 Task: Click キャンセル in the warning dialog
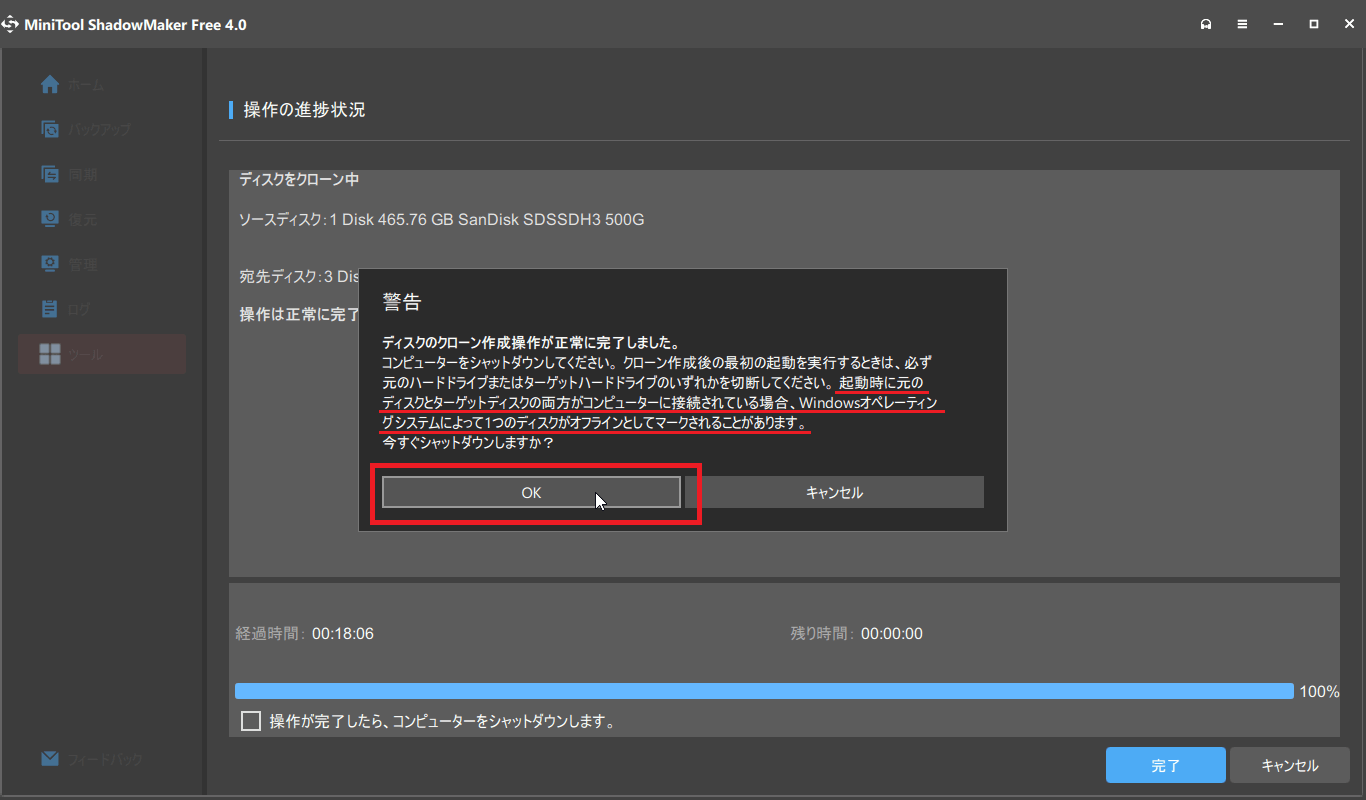click(x=834, y=492)
